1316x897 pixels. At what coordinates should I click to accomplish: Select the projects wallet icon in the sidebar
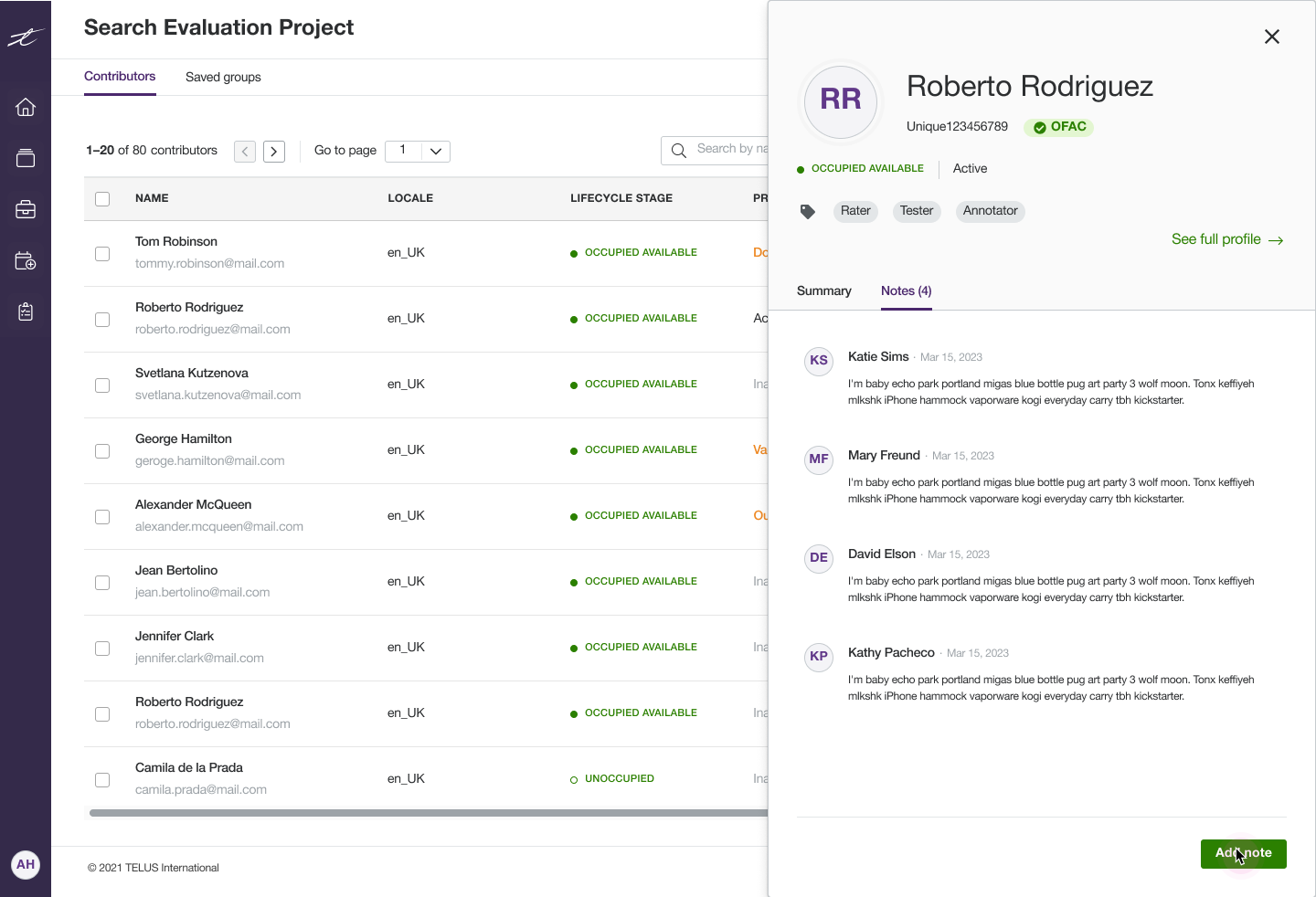[x=26, y=157]
